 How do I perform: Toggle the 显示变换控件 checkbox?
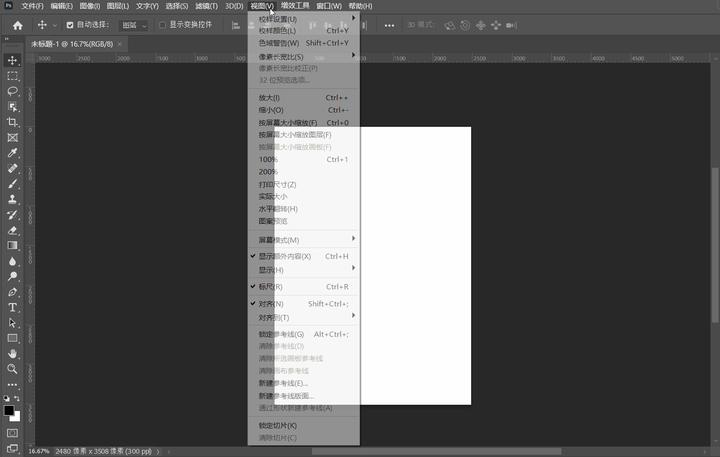point(162,25)
